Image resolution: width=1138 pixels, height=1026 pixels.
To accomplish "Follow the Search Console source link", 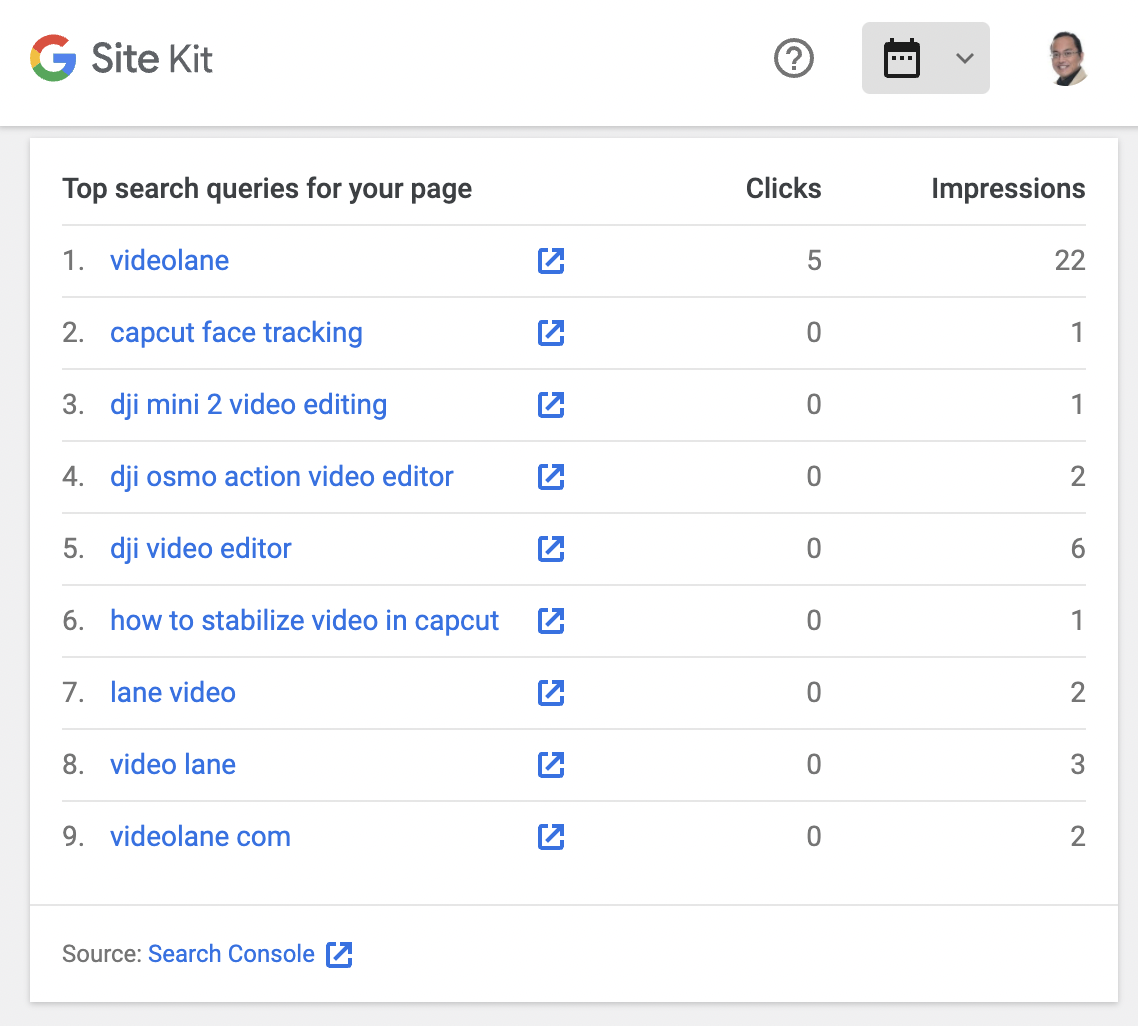I will pos(232,953).
